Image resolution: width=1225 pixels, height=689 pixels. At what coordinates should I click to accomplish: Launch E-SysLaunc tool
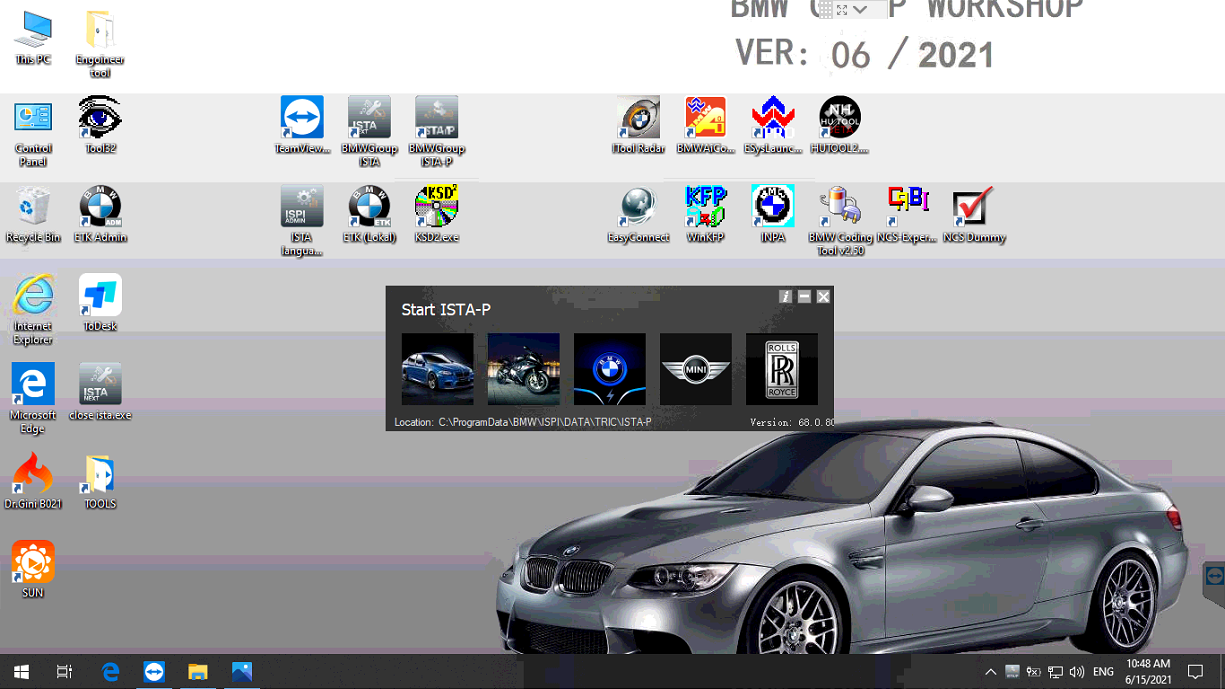[x=772, y=117]
